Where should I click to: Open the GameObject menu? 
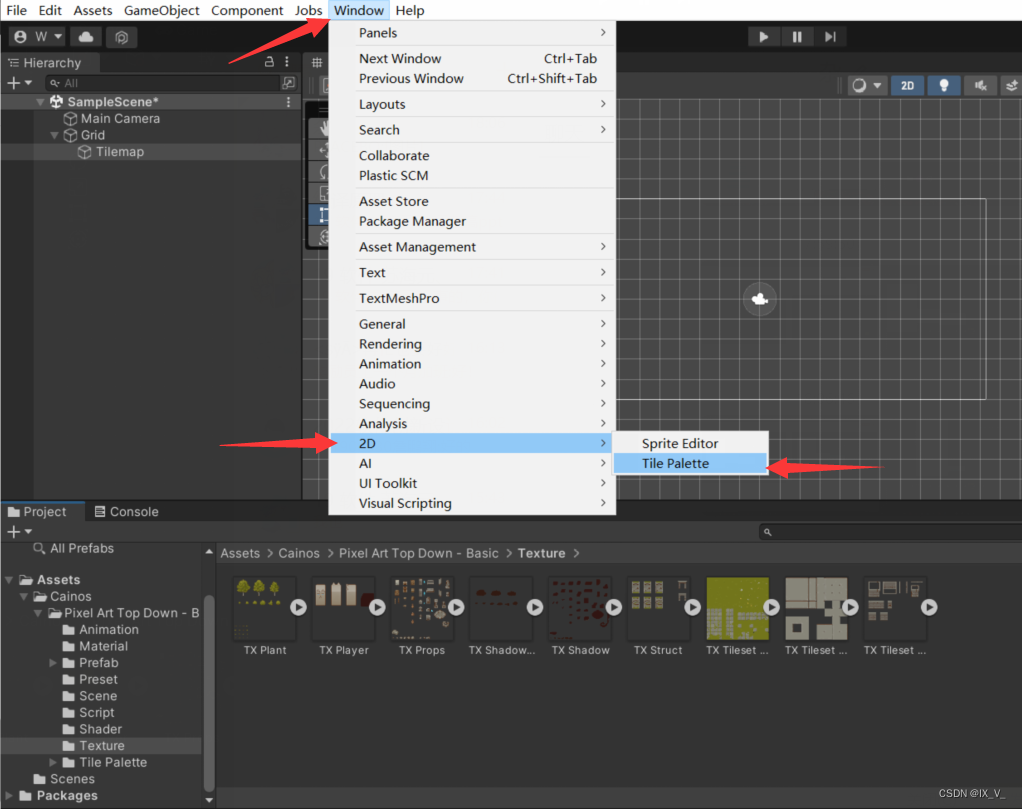point(162,10)
